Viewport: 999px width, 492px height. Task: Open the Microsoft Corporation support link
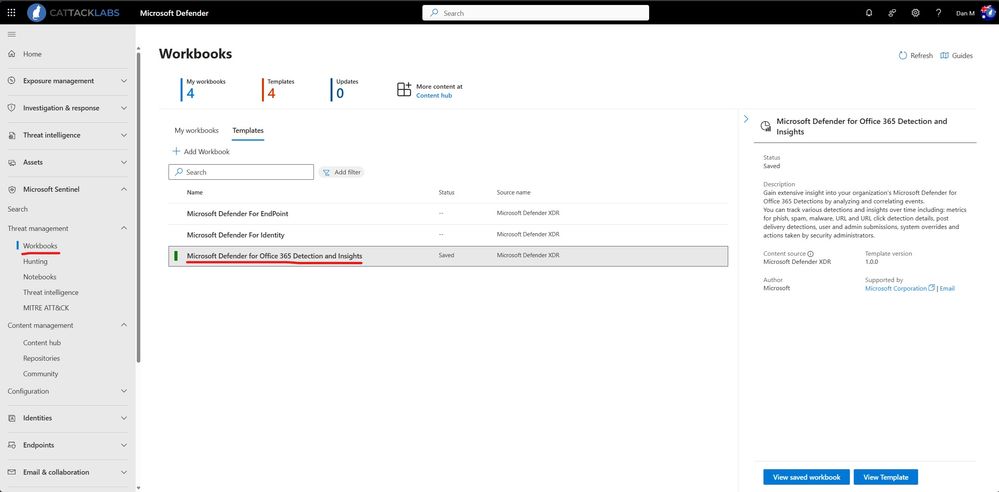click(x=896, y=288)
